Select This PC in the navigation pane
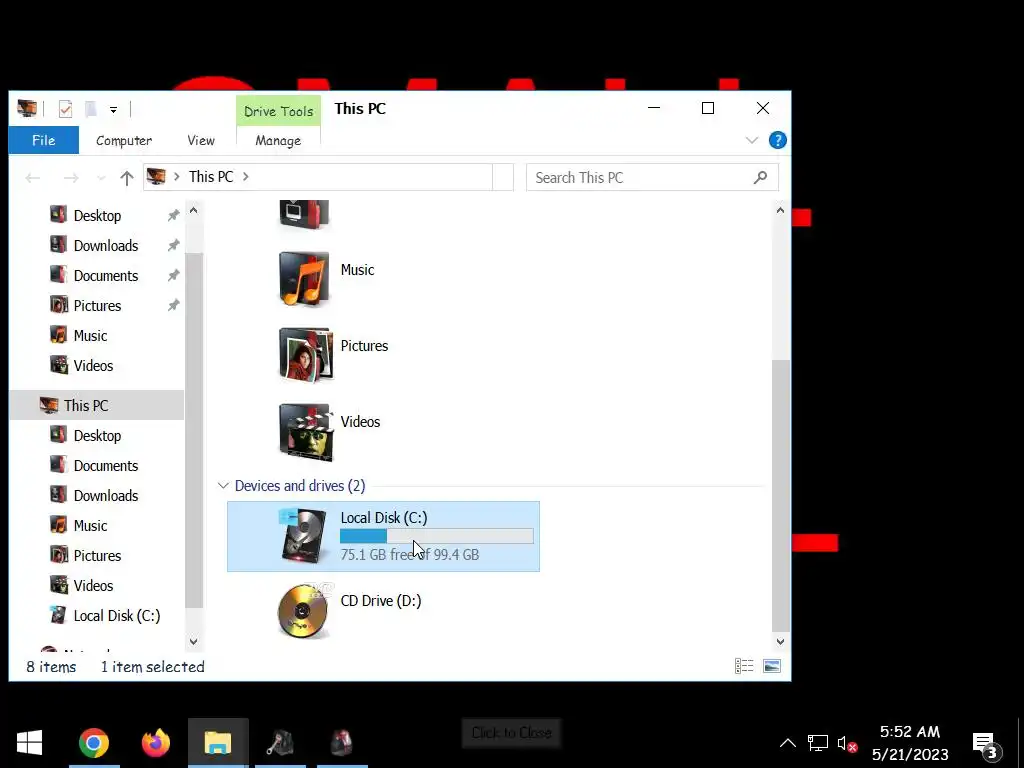 point(97,406)
